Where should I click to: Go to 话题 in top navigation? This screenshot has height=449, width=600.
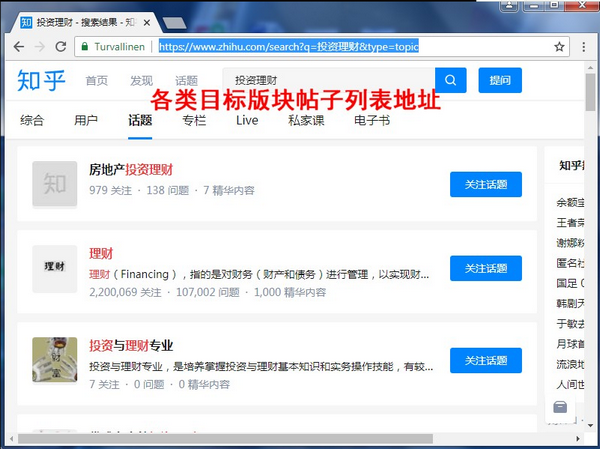click(x=186, y=81)
